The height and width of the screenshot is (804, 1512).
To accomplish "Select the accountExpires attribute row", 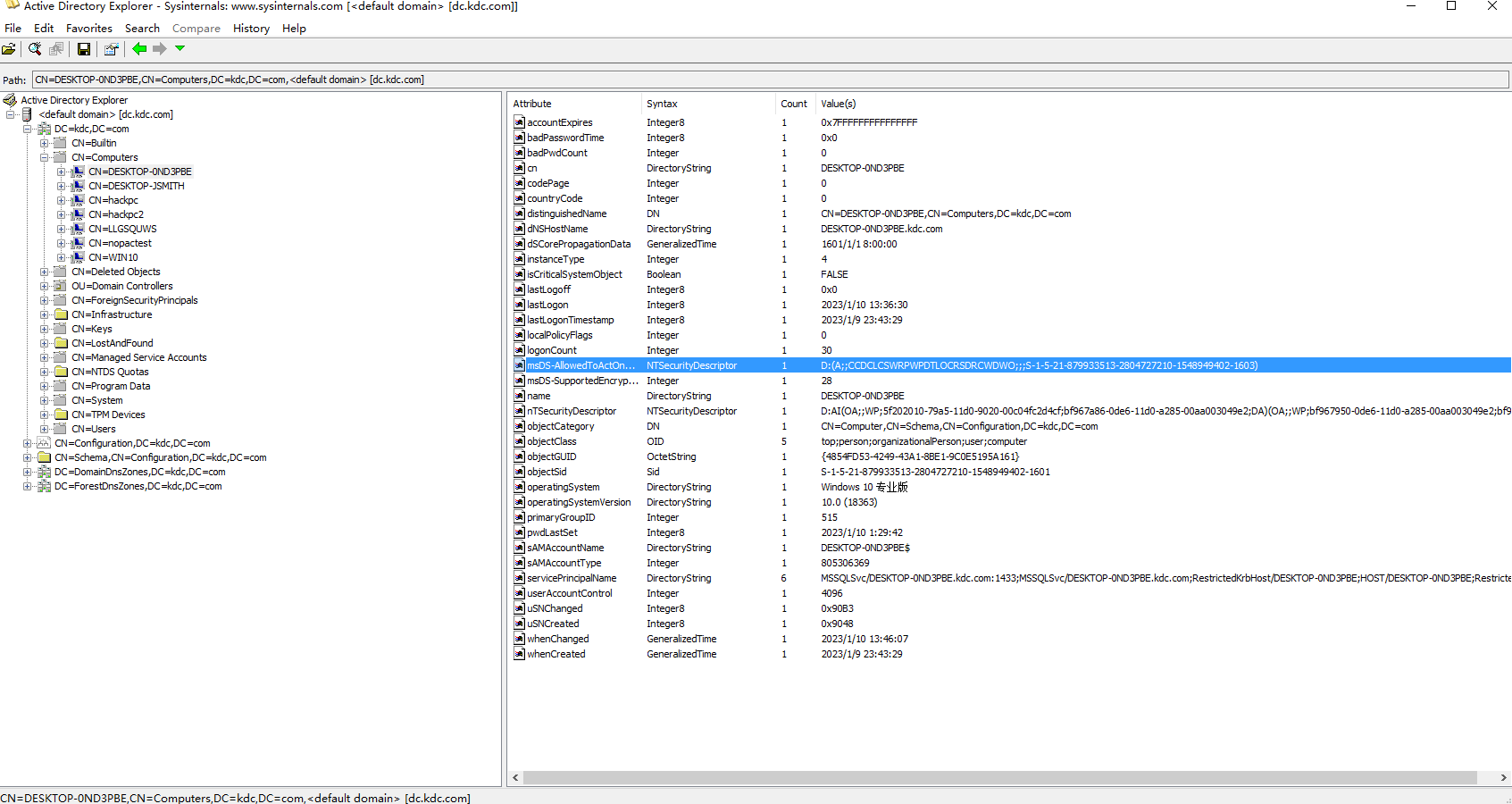I will (1009, 122).
